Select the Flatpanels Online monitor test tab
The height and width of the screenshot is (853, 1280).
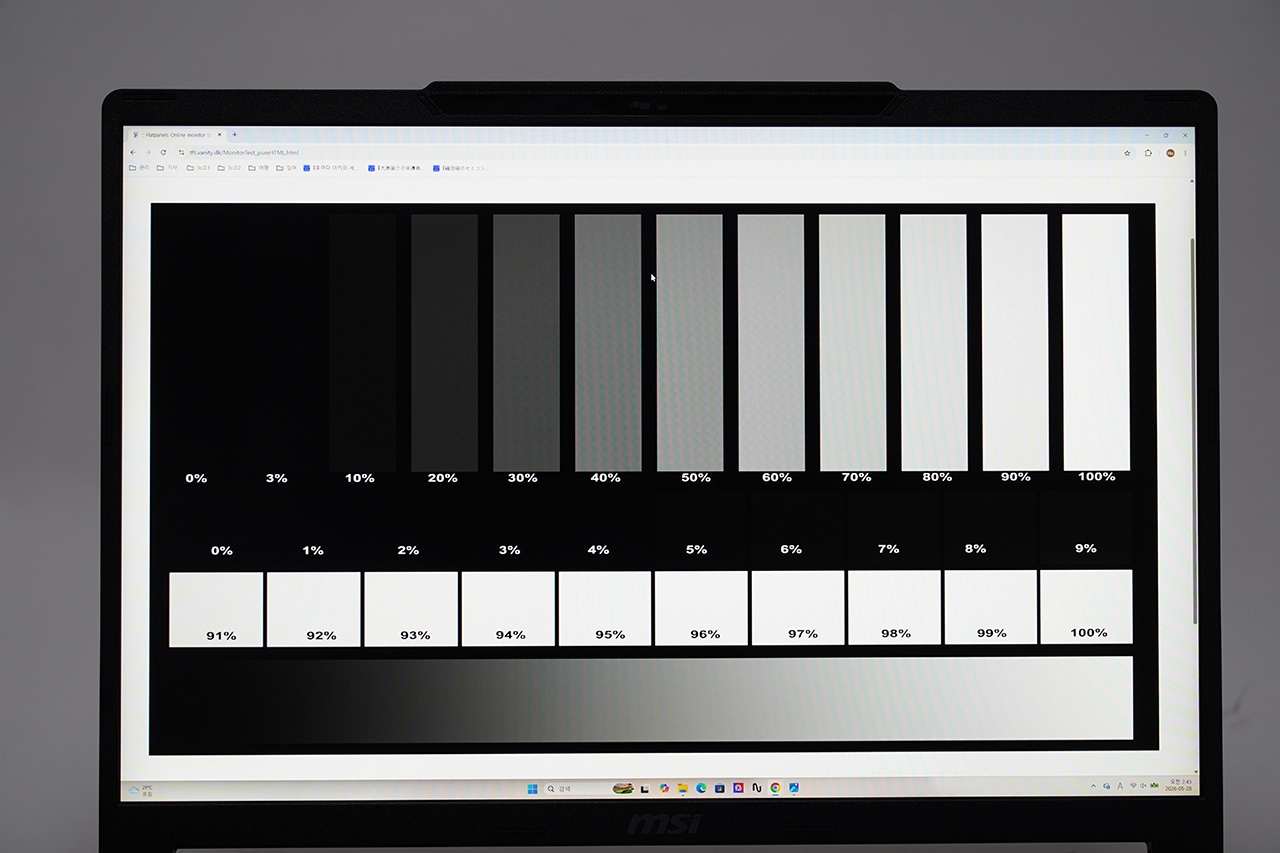[x=176, y=134]
